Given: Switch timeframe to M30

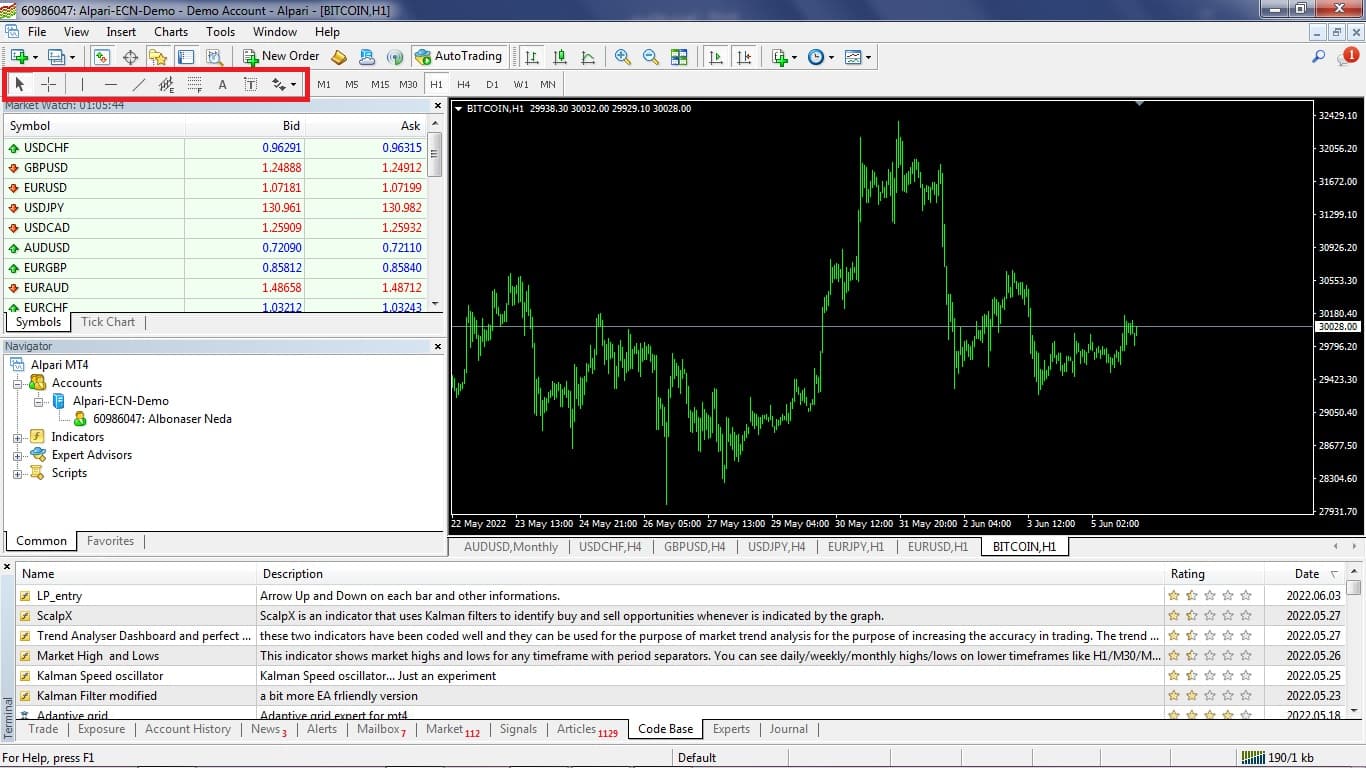Looking at the screenshot, I should [x=408, y=85].
